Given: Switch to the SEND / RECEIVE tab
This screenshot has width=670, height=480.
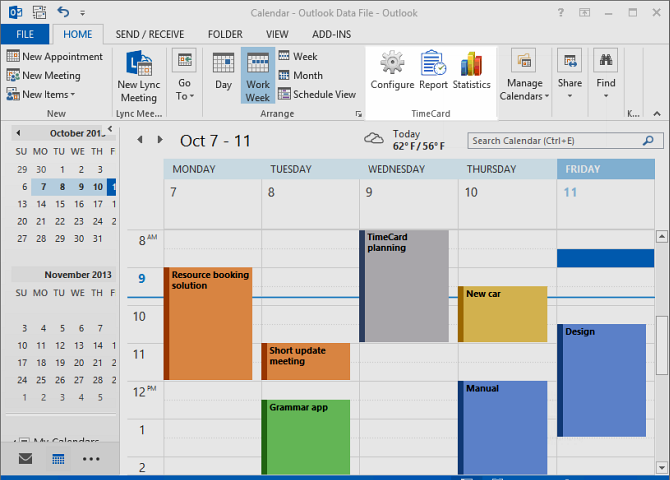Looking at the screenshot, I should coord(150,34).
